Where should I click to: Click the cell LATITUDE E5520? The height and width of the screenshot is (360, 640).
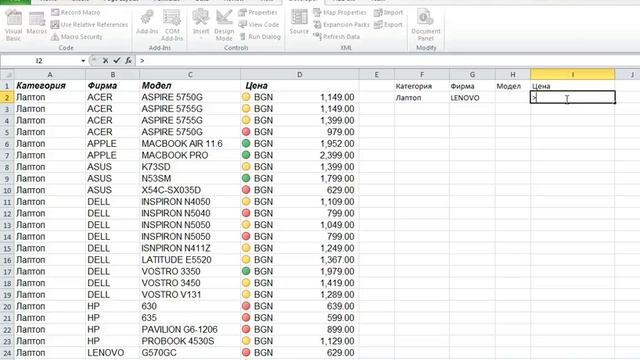[190, 260]
